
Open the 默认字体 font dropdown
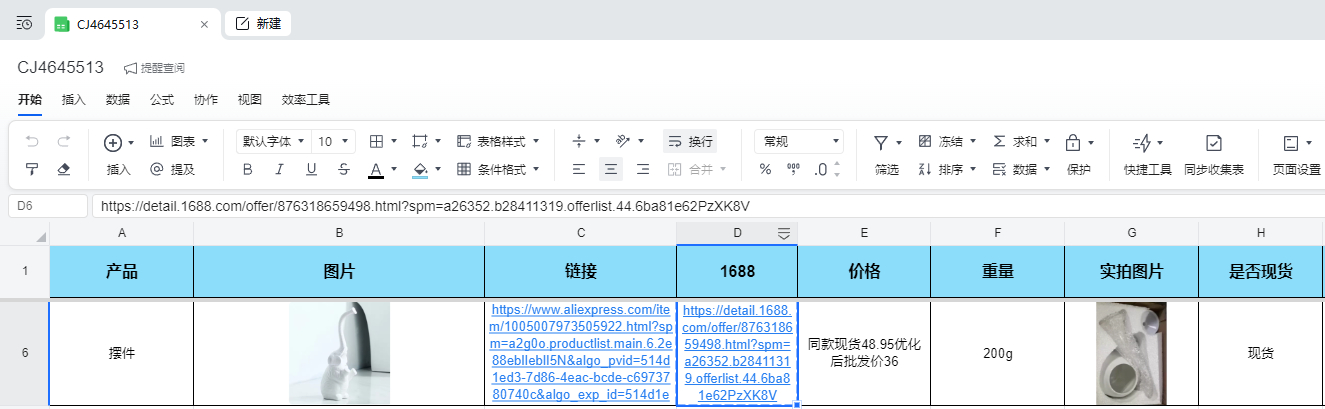(272, 141)
